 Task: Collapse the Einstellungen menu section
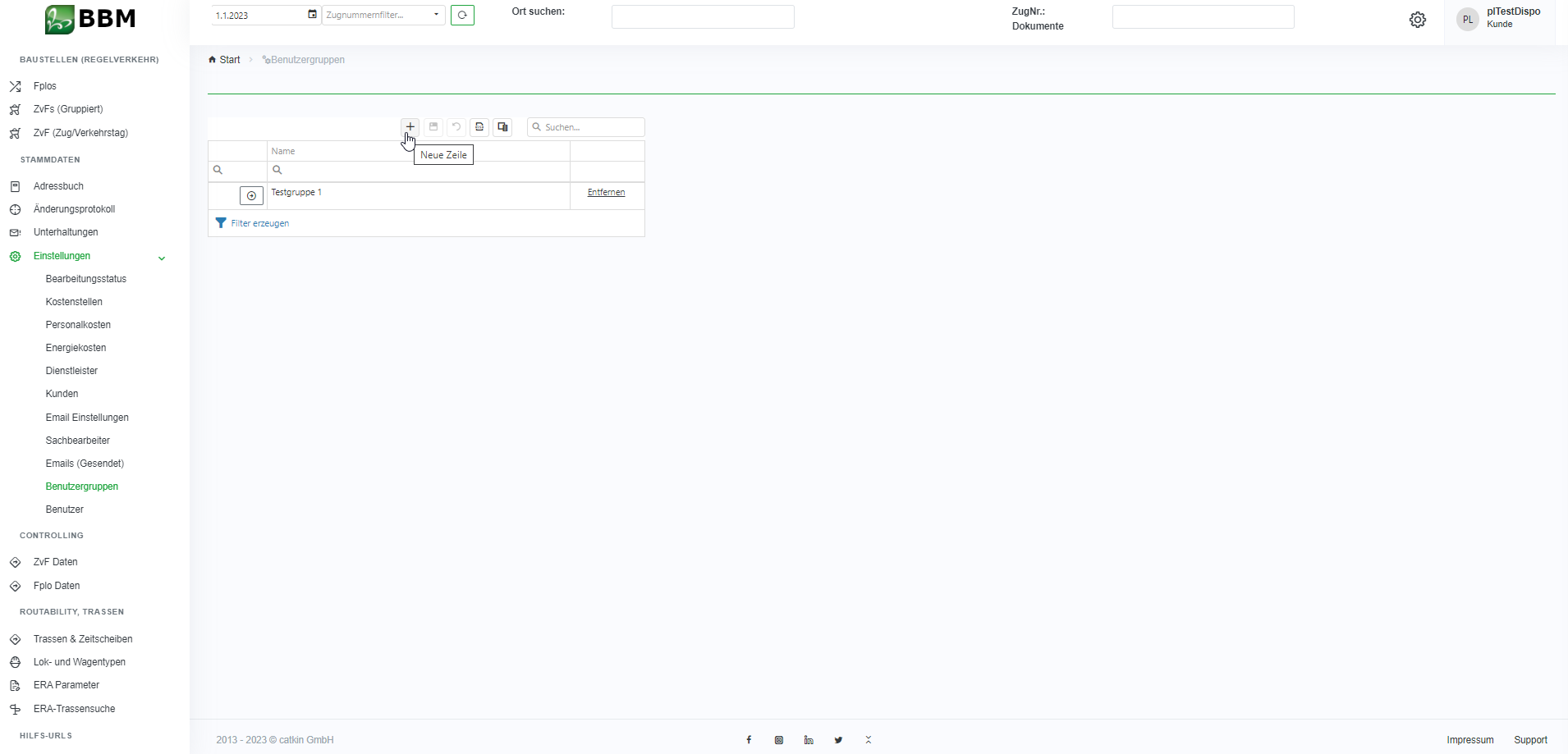[x=162, y=258]
